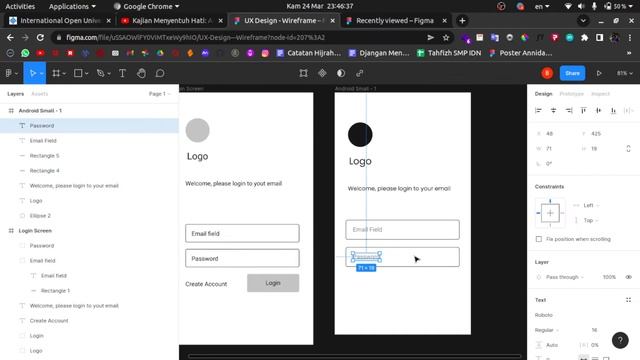Open the Pass through blend mode dropdown

564,277
